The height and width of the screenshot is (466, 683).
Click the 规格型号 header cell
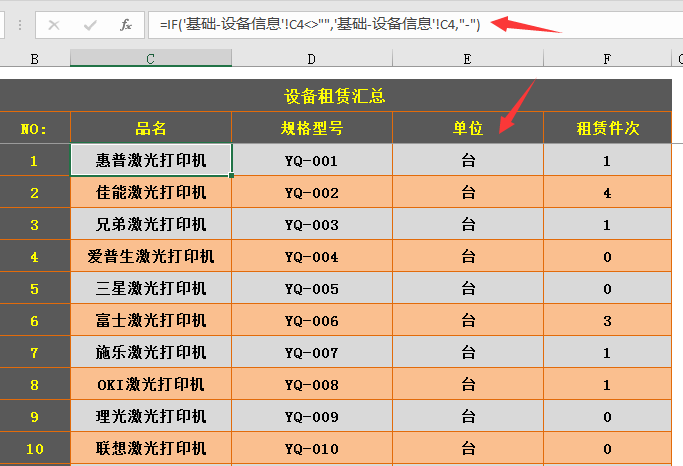tap(312, 128)
